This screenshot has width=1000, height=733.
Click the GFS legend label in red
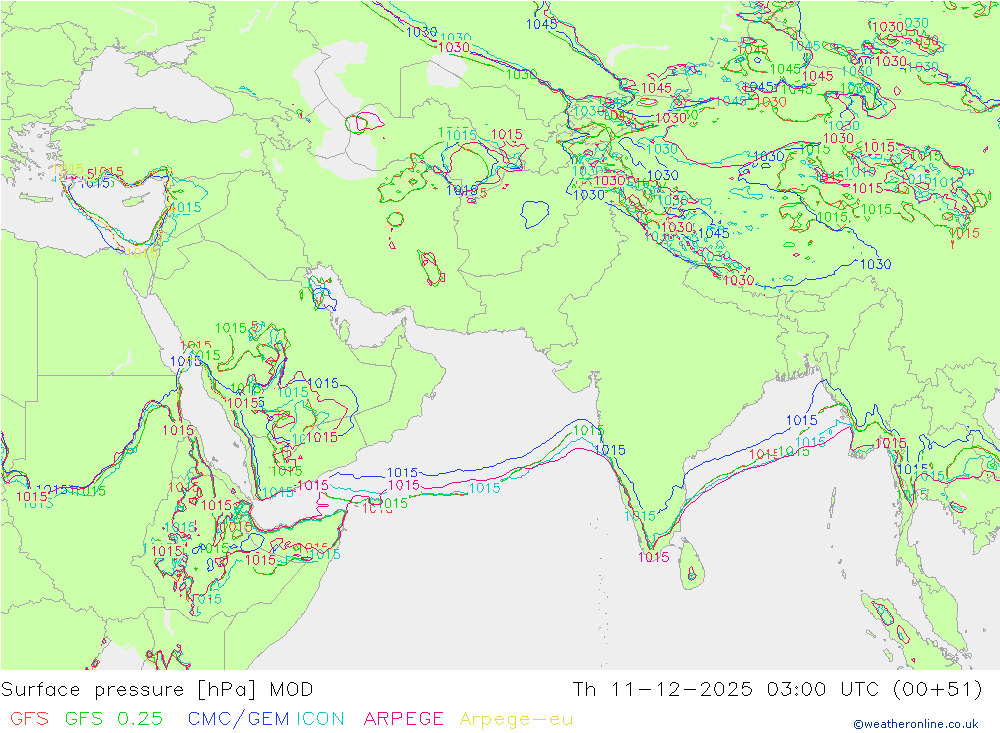tap(29, 718)
